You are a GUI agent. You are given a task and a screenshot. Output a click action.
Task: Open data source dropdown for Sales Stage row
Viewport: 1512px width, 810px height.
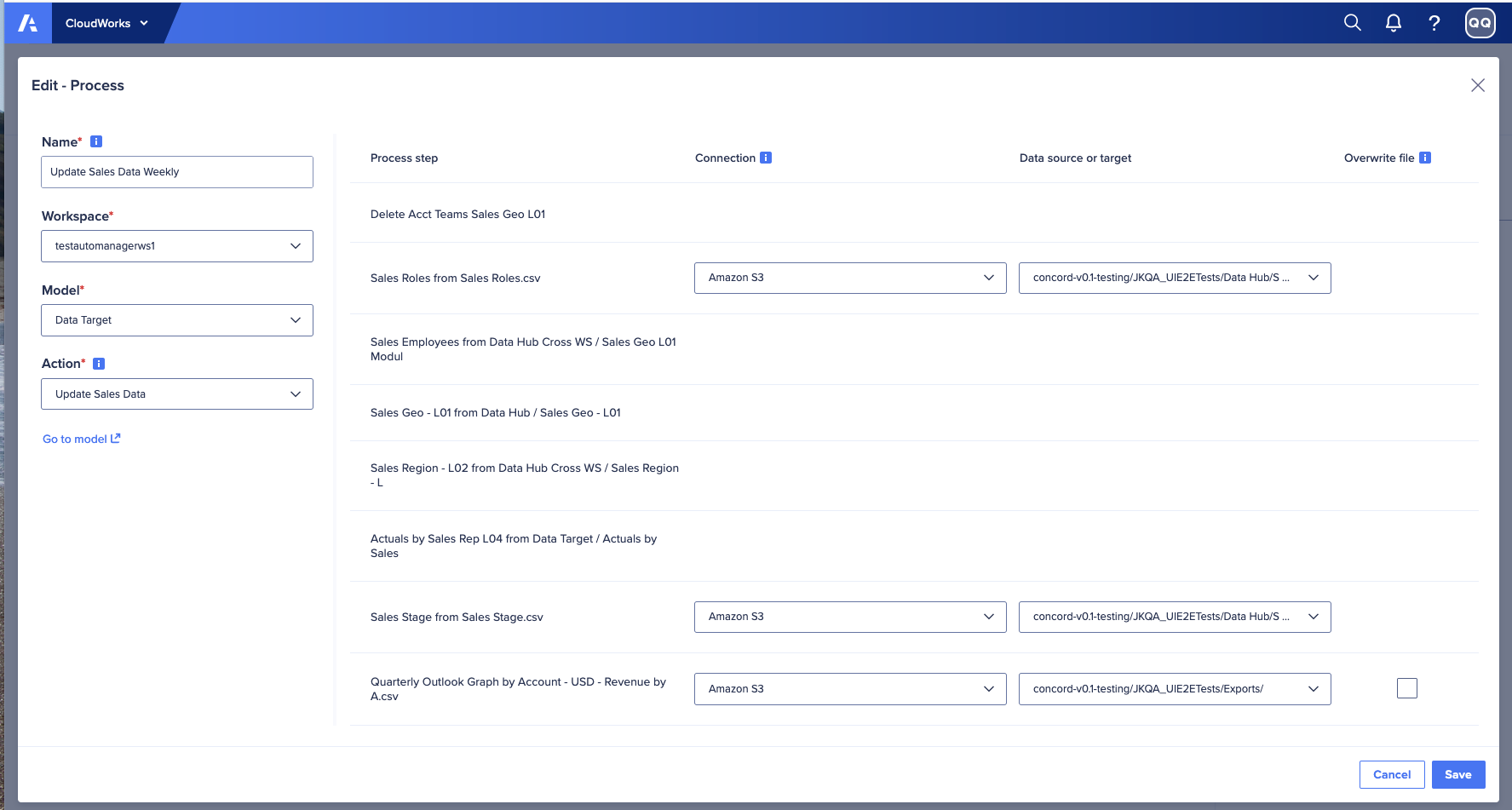pyautogui.click(x=1175, y=617)
